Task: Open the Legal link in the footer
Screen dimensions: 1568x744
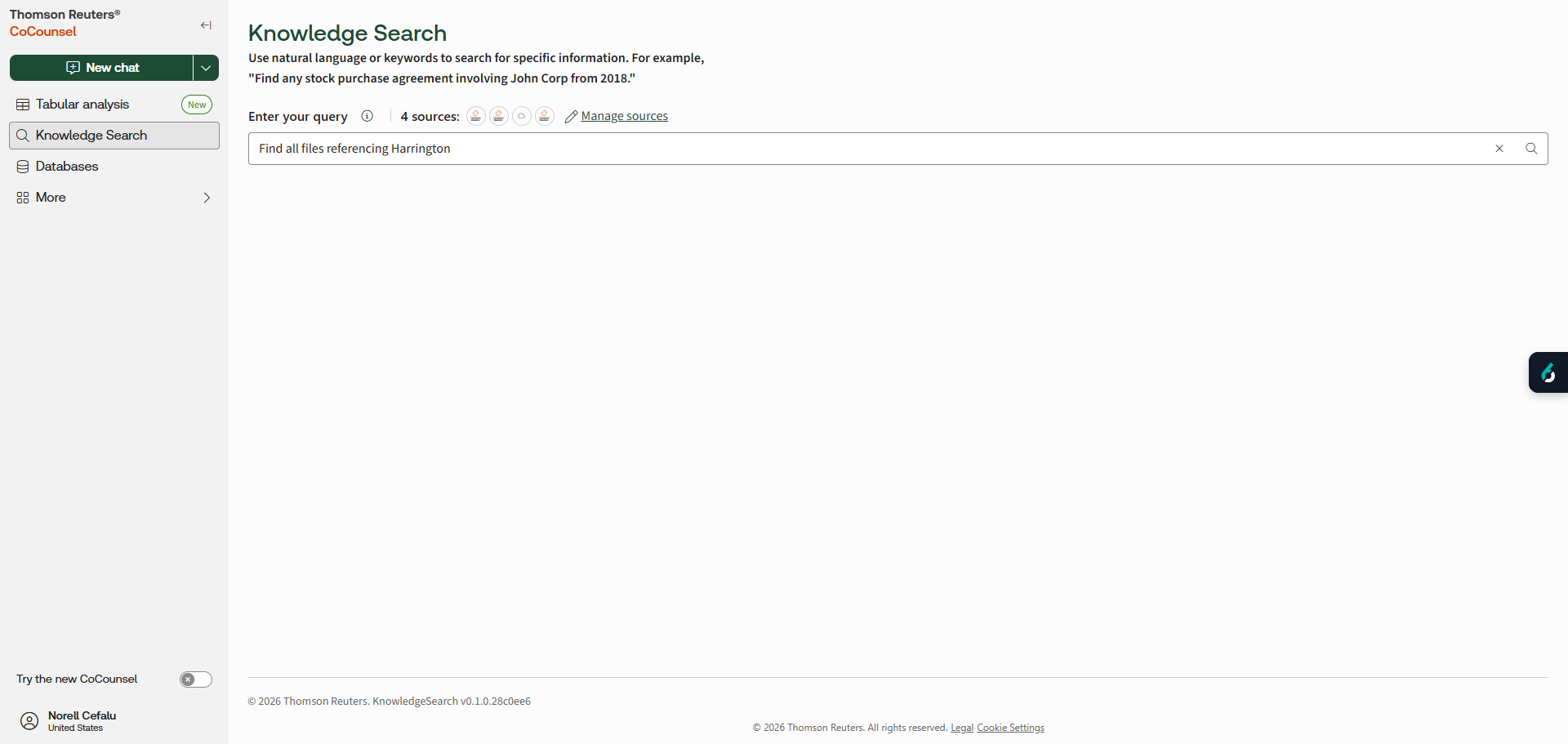Action: point(962,728)
